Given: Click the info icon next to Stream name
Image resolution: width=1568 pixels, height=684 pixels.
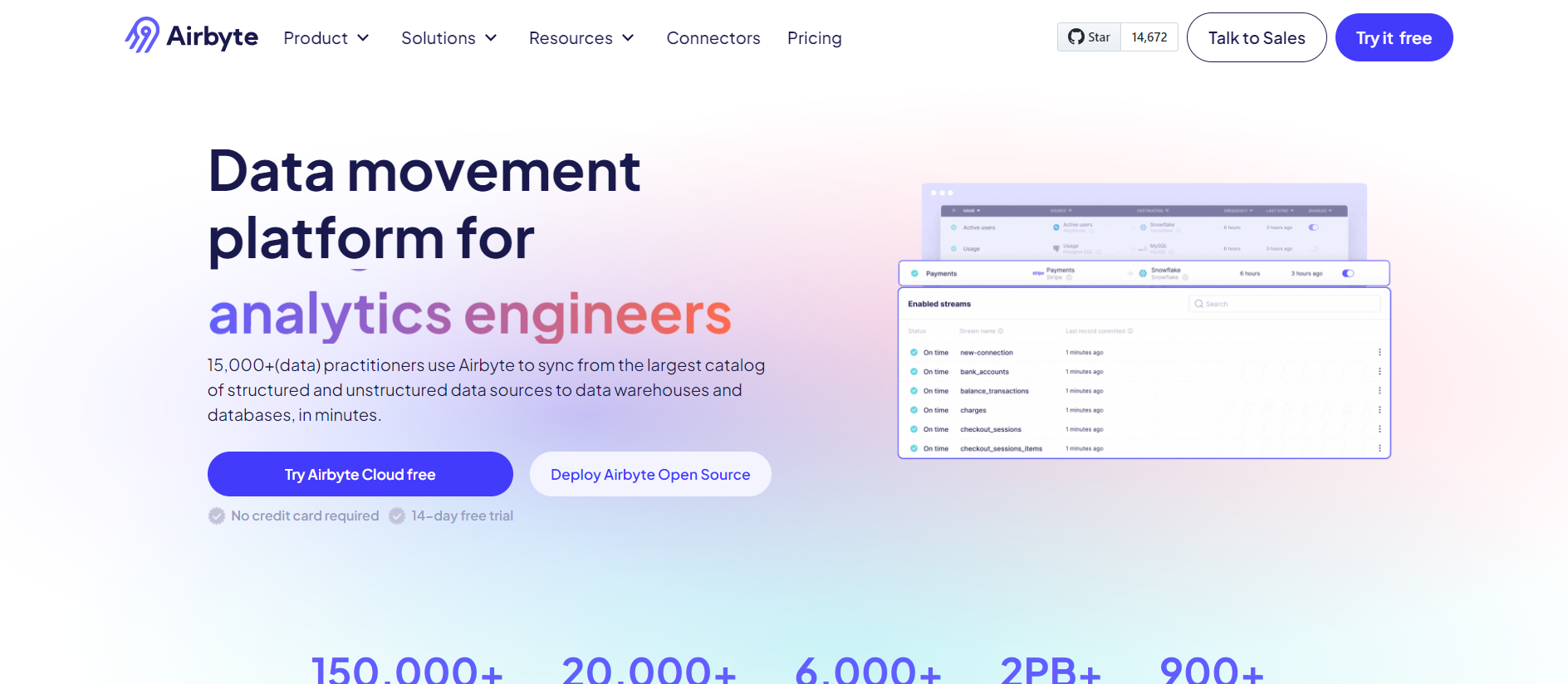Looking at the screenshot, I should coord(1001,331).
